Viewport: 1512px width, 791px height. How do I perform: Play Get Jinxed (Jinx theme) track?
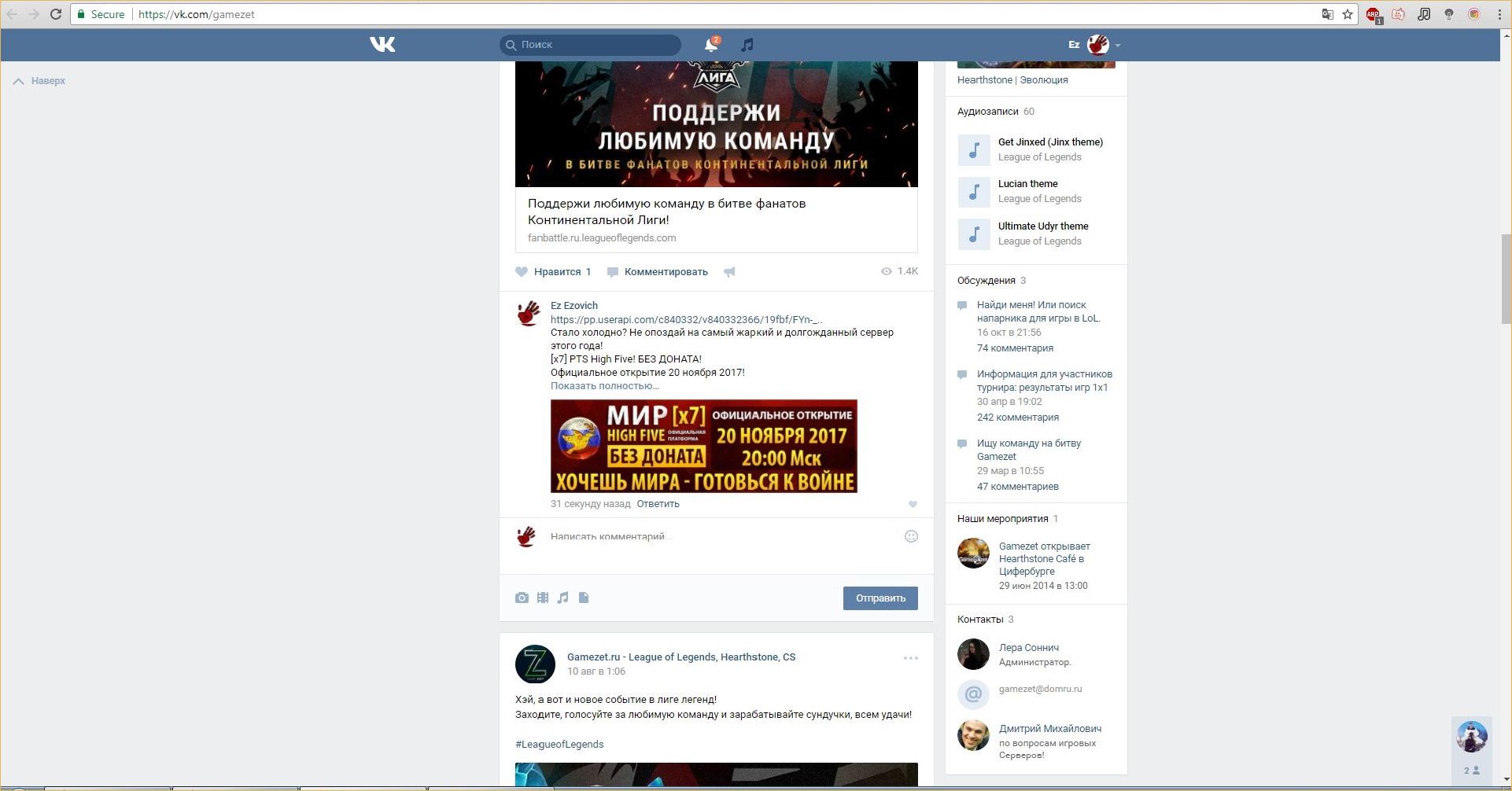pos(974,149)
